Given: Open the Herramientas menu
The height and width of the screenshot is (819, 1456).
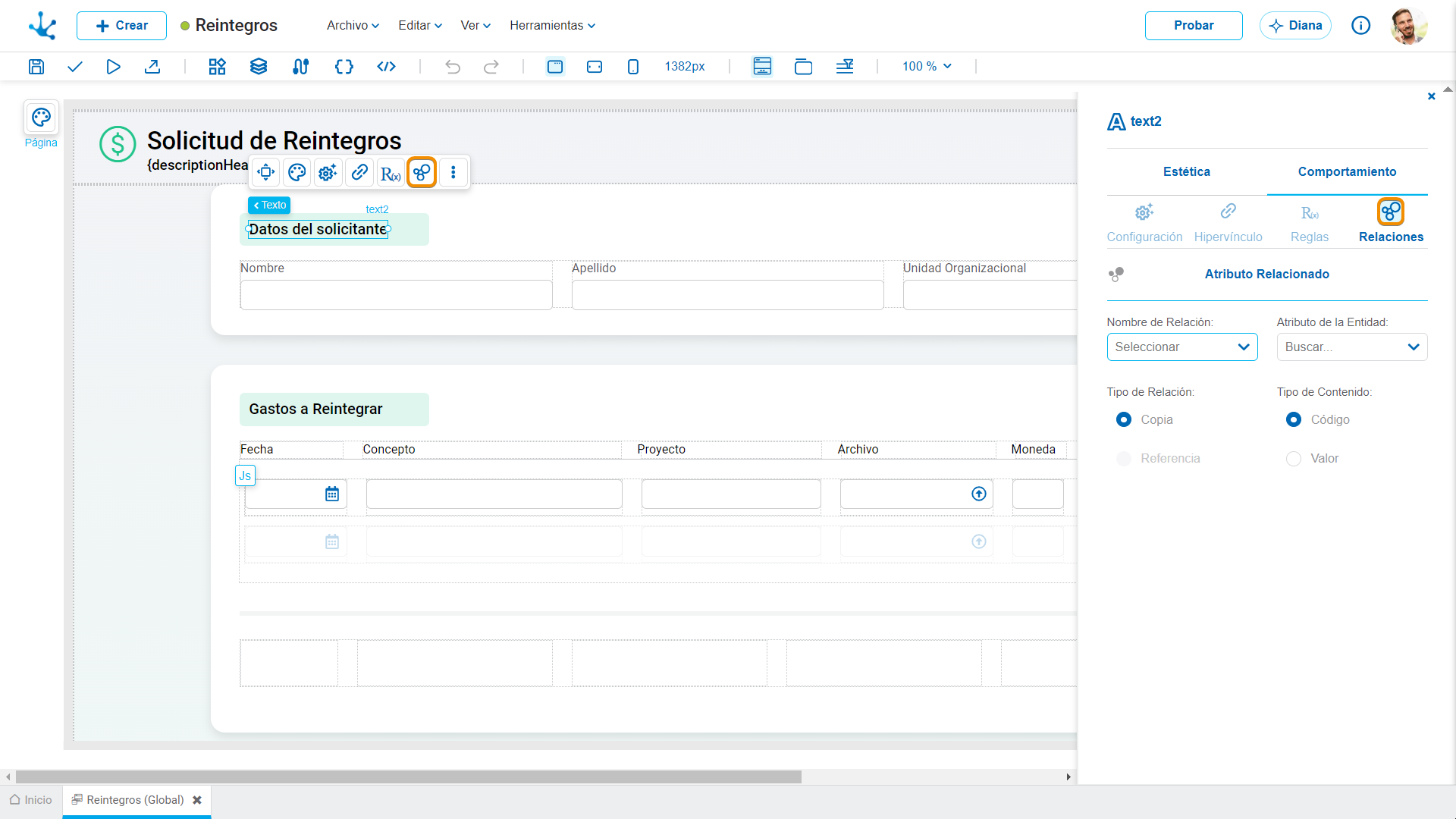Looking at the screenshot, I should coord(552,26).
